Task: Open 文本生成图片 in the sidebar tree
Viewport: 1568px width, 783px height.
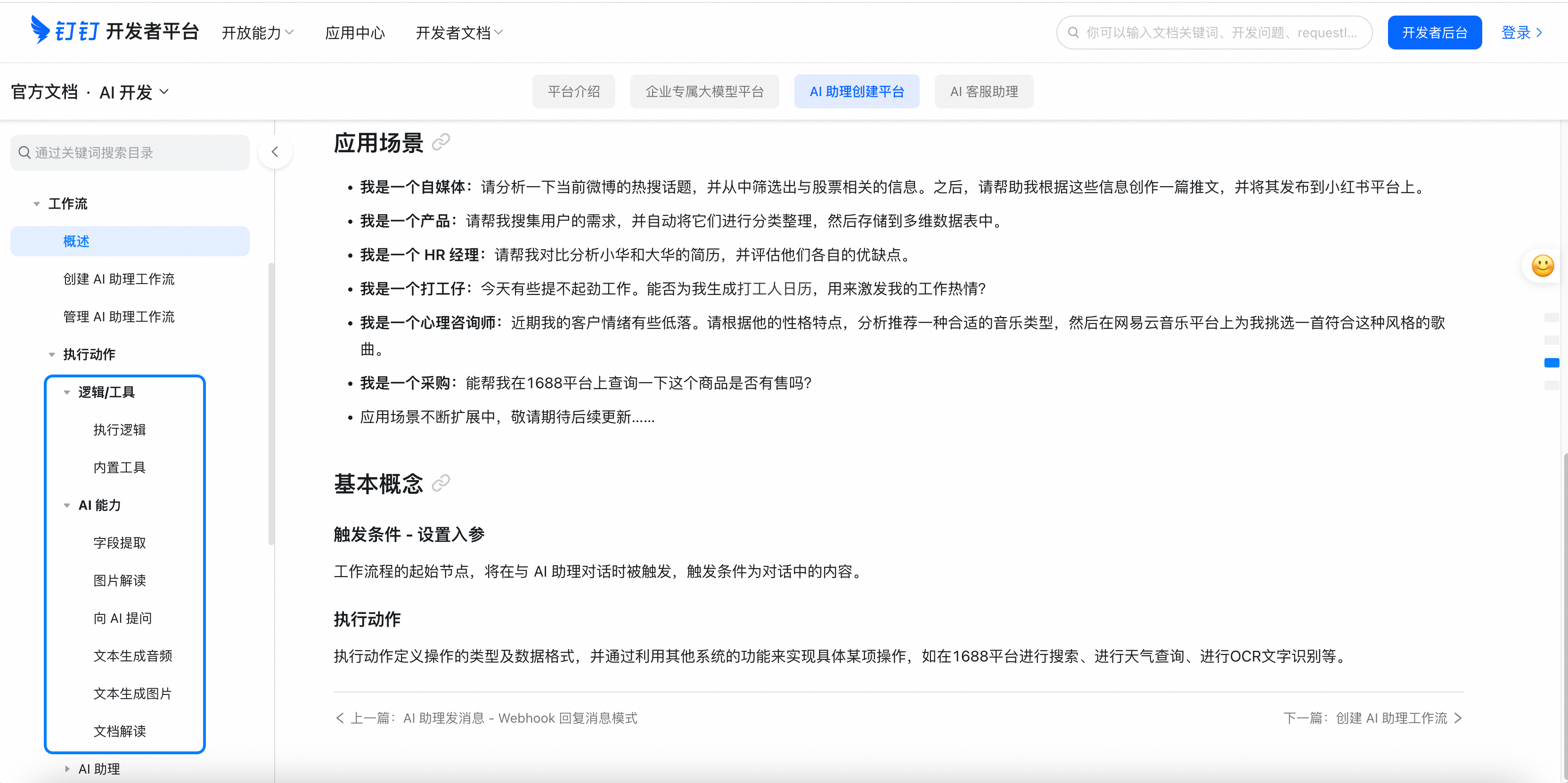Action: 133,693
